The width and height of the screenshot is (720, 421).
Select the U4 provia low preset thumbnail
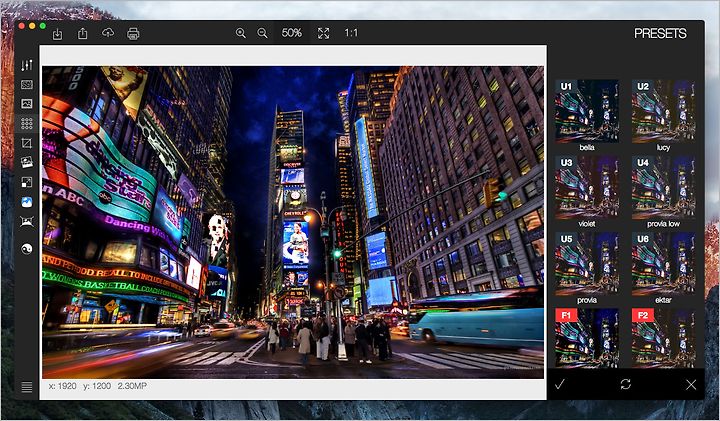[663, 187]
